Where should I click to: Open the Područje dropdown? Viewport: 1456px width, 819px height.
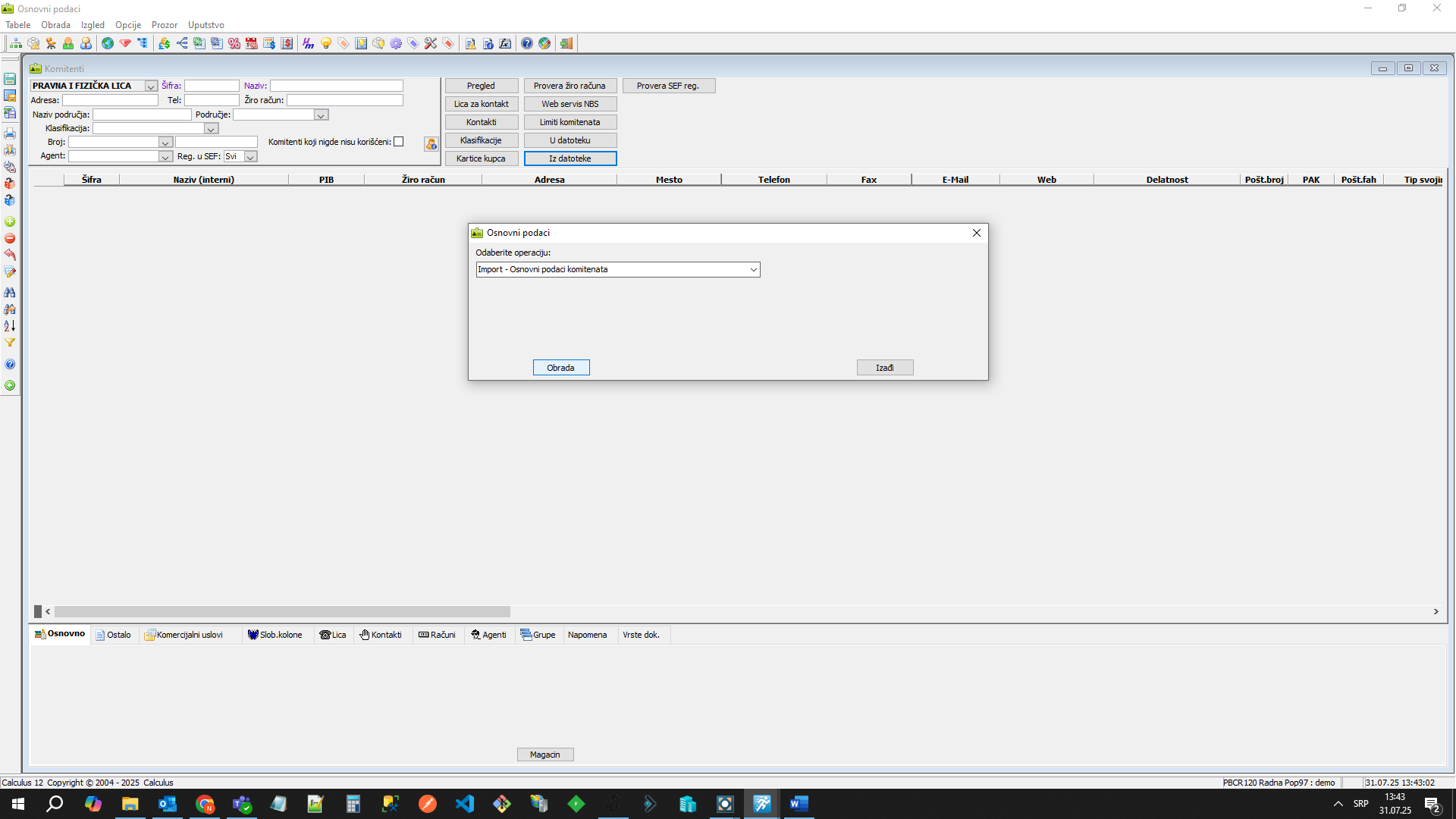[x=321, y=115]
